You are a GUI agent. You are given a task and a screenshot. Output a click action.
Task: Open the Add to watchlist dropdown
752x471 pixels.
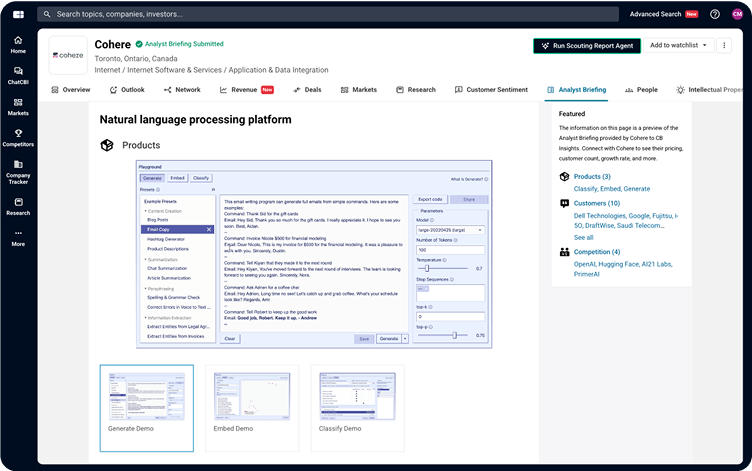click(679, 45)
